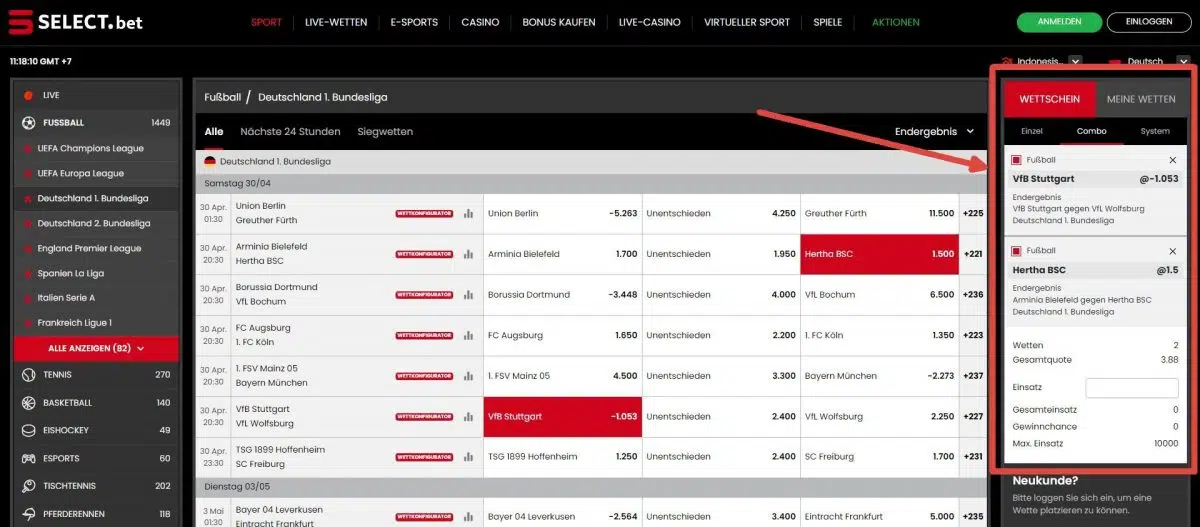Deselect the Hertha BSC 1.500 odds cell
The width and height of the screenshot is (1200, 527).
click(x=879, y=254)
